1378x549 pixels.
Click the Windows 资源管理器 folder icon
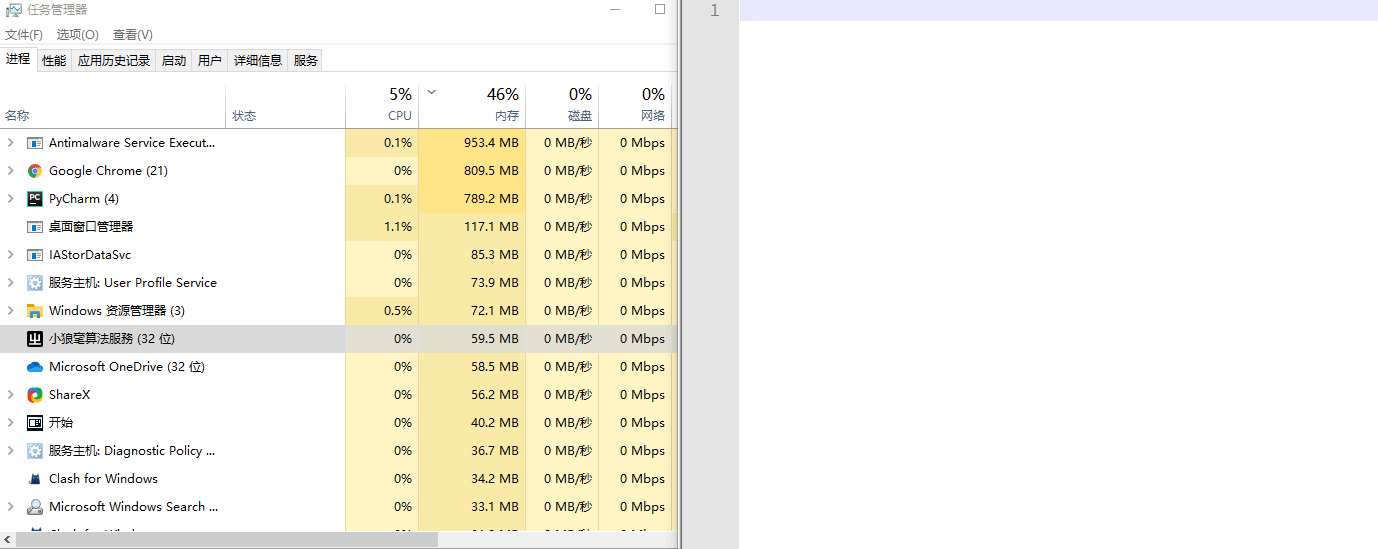click(x=35, y=311)
